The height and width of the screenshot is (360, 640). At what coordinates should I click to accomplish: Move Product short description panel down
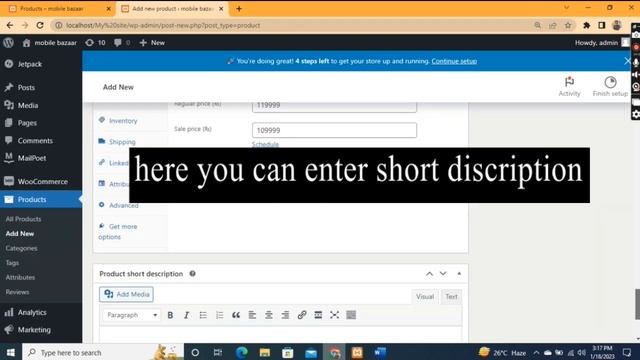tap(443, 273)
